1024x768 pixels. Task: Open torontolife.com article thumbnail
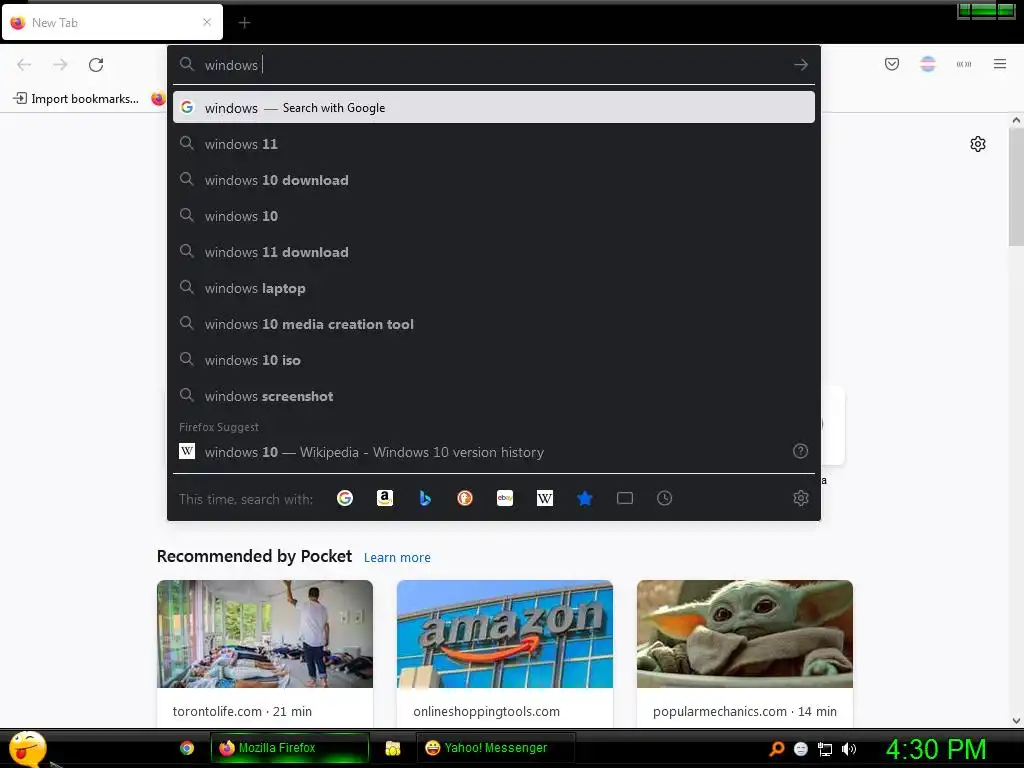pyautogui.click(x=264, y=633)
